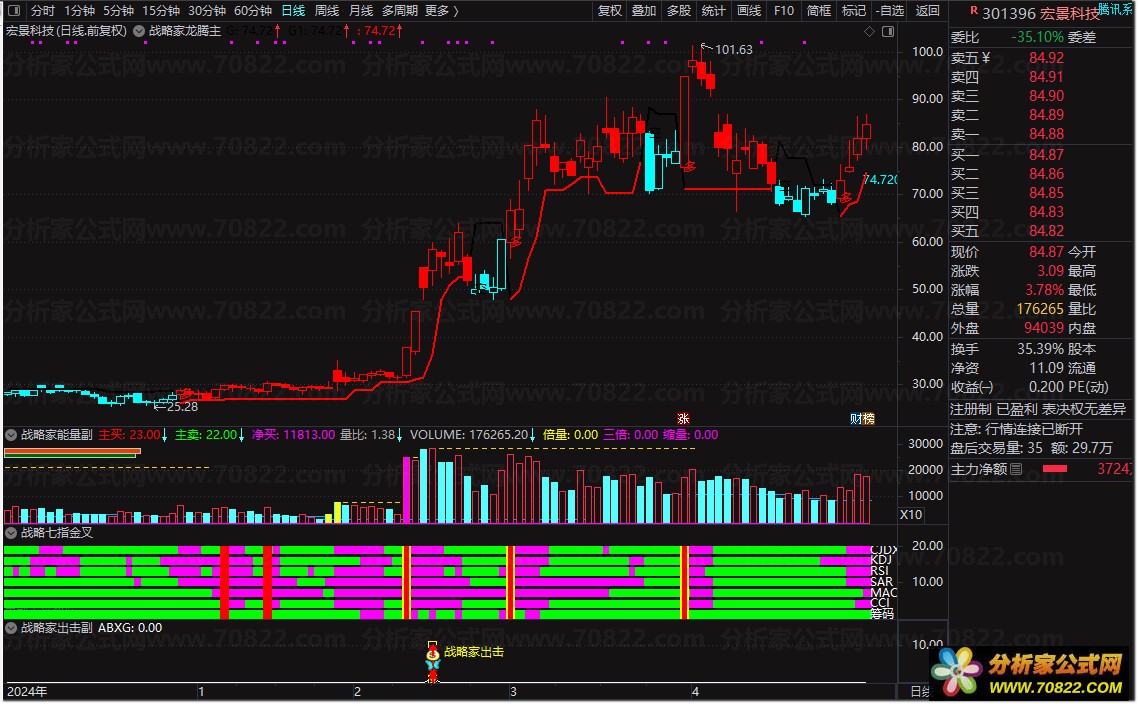Screen dimensions: 1139x704
Task: Activate the 画线 drawing tool
Action: point(749,11)
